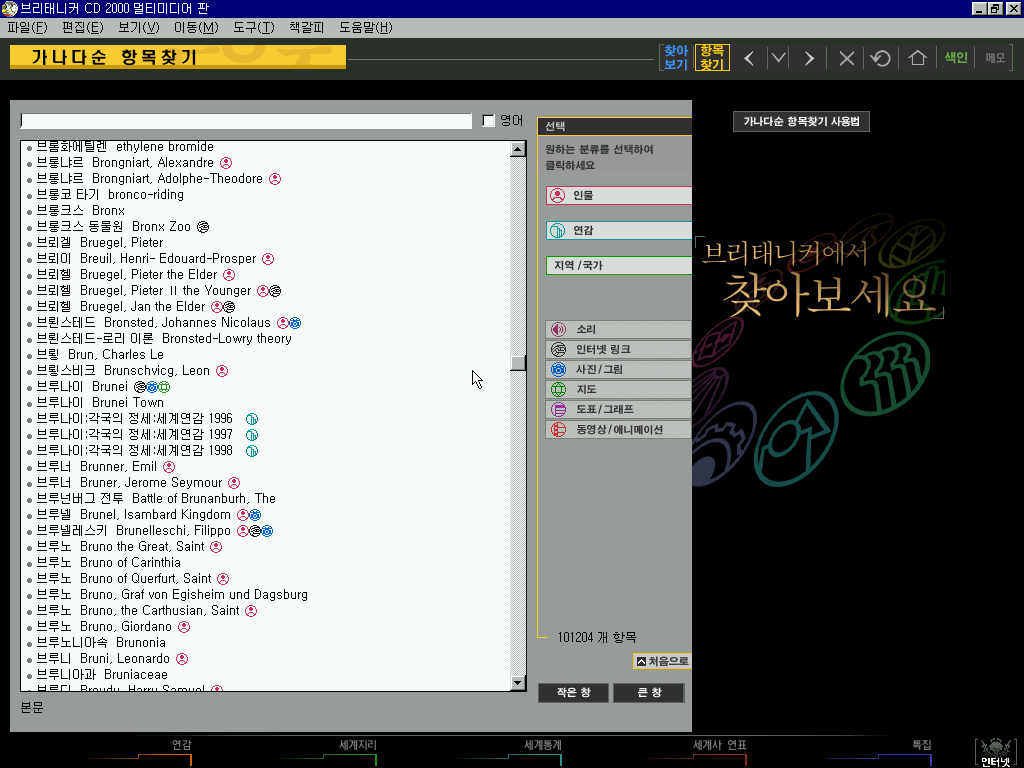Image resolution: width=1024 pixels, height=768 pixels.
Task: Open the 편집(E) menu
Action: pyautogui.click(x=83, y=27)
